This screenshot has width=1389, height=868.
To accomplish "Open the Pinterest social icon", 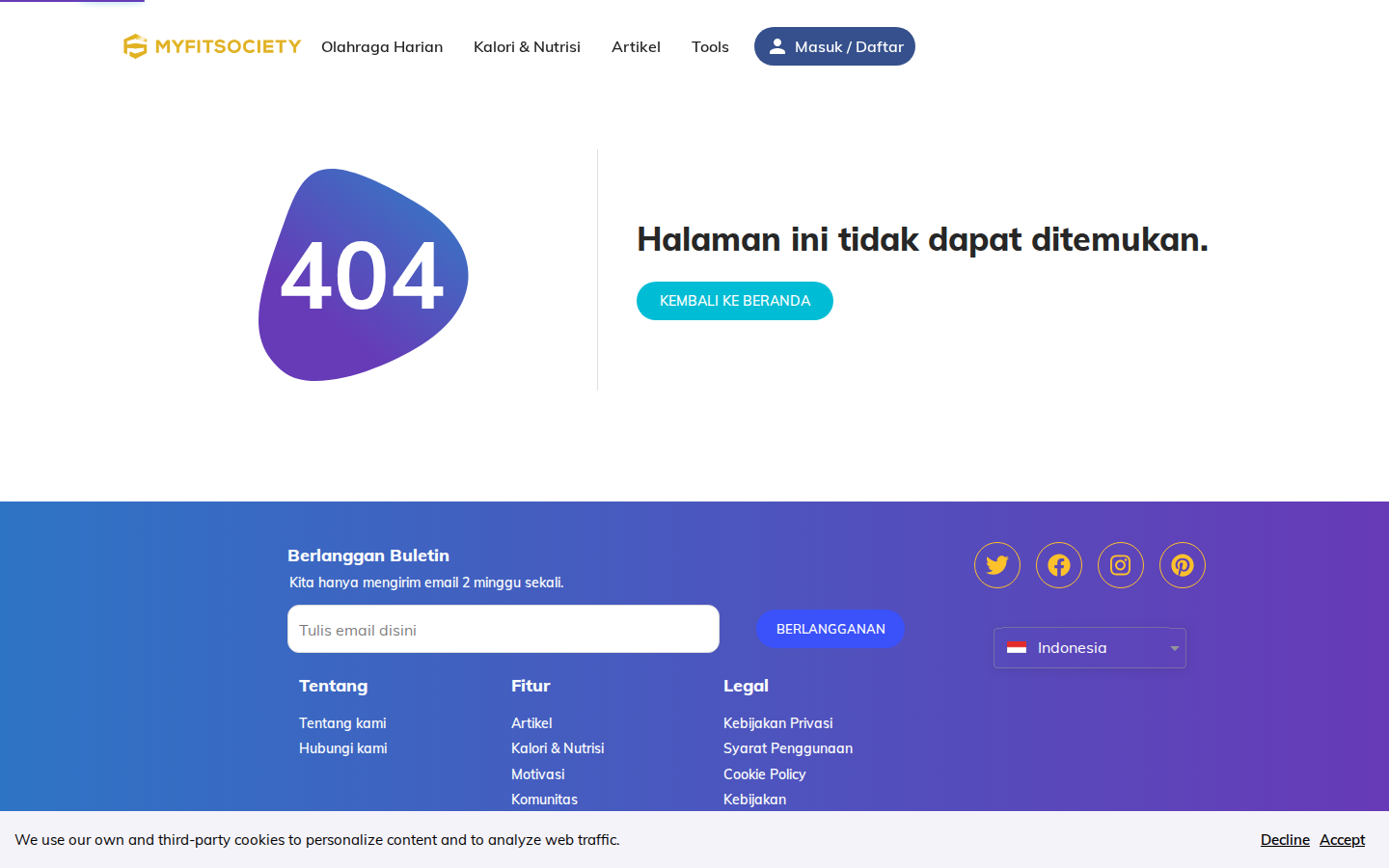I will click(x=1183, y=565).
